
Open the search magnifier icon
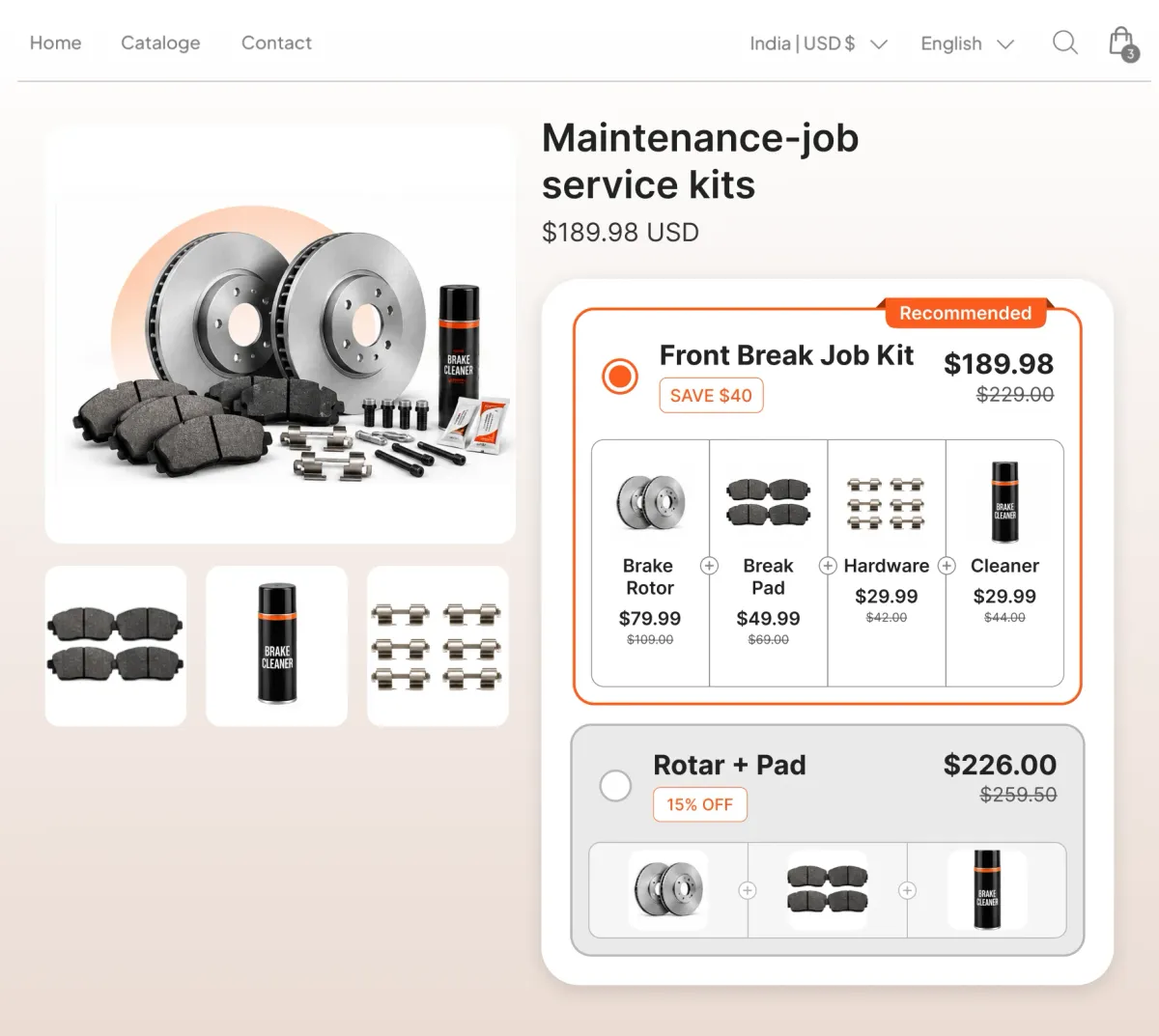click(x=1064, y=42)
